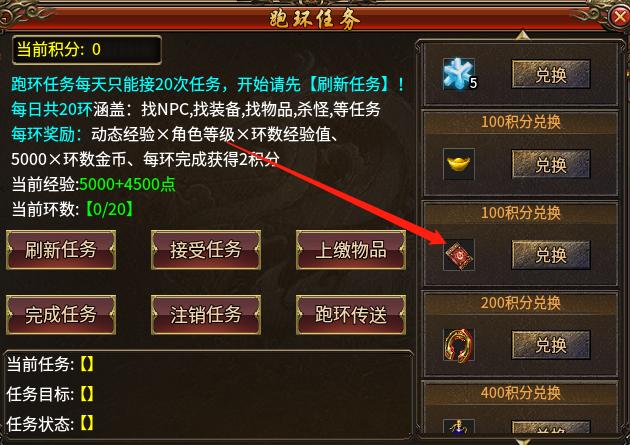This screenshot has height=445, width=630.
Task: Click the 当前积分 score field
Action: 87,50
